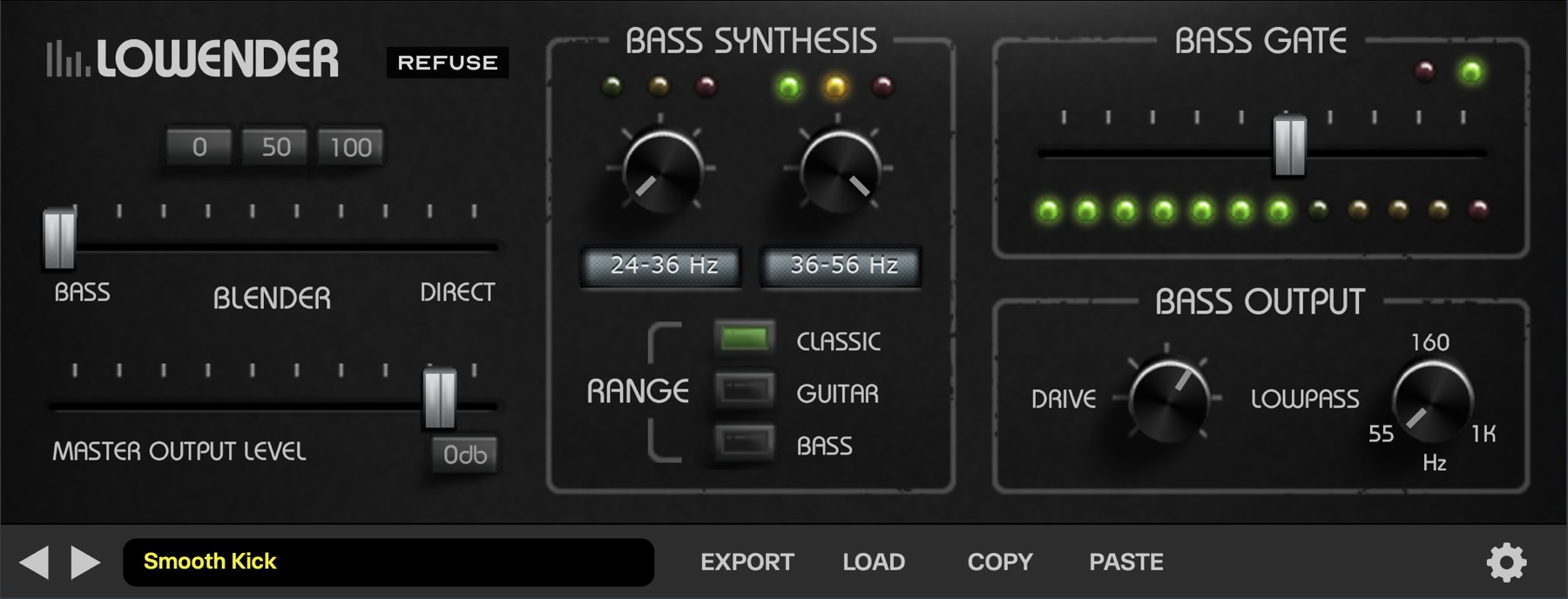
Task: Switch range to Bass mode
Action: tap(744, 443)
